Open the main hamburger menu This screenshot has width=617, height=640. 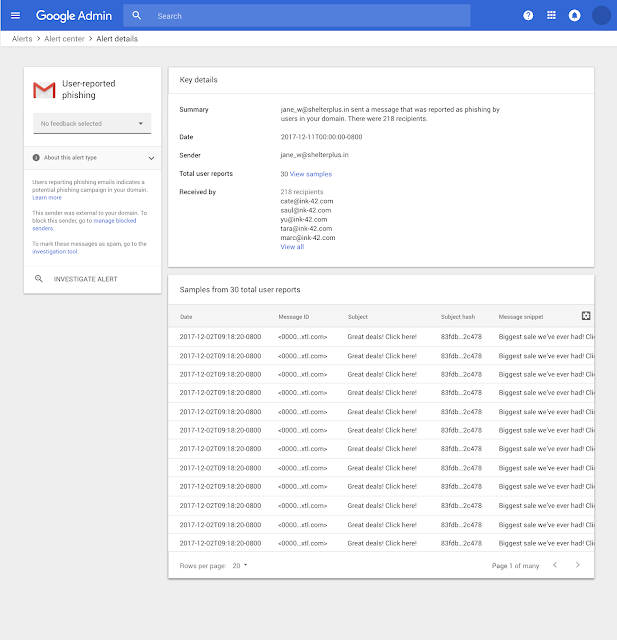tap(15, 16)
